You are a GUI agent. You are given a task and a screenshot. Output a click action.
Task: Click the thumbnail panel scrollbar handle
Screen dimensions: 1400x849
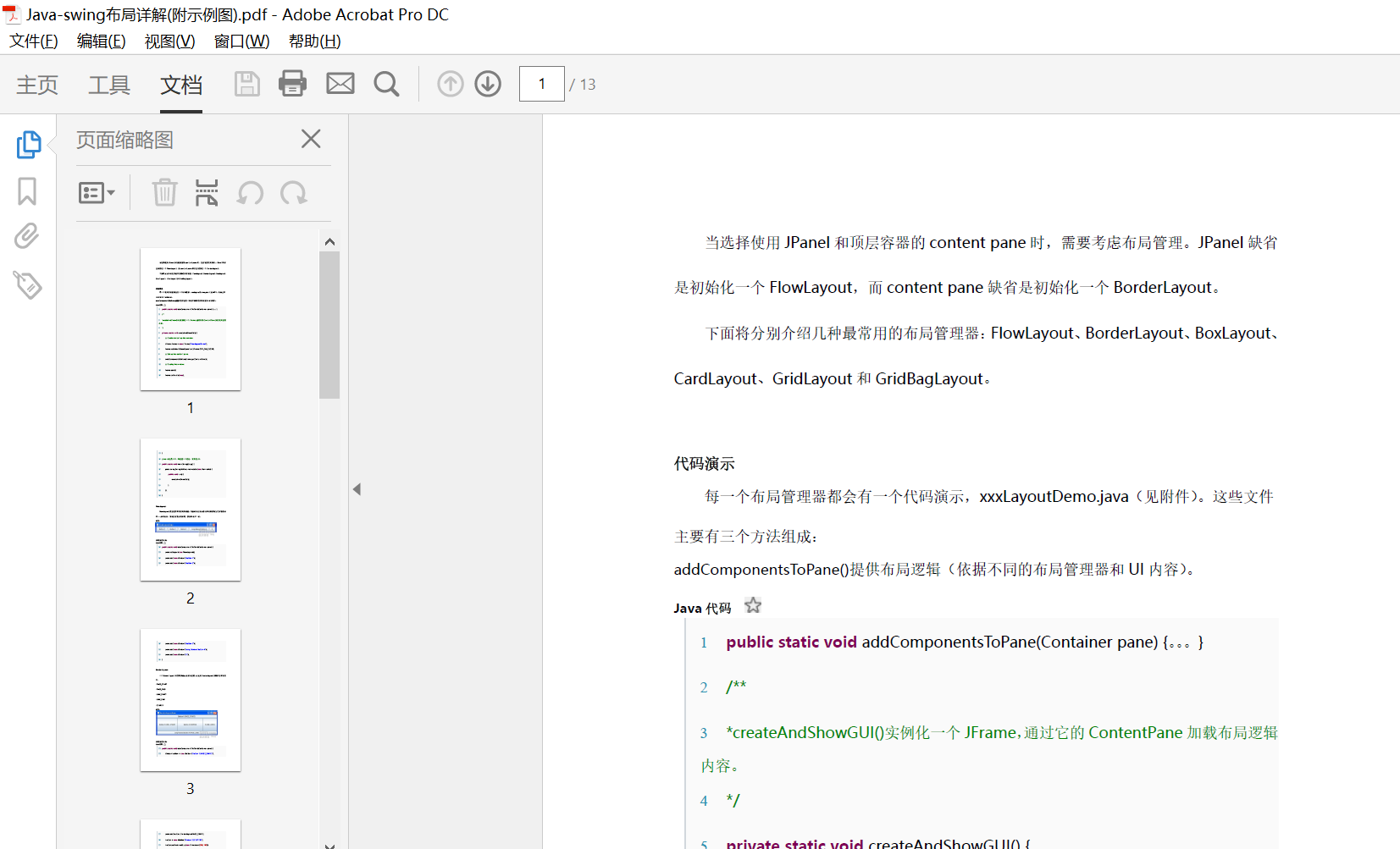point(329,325)
